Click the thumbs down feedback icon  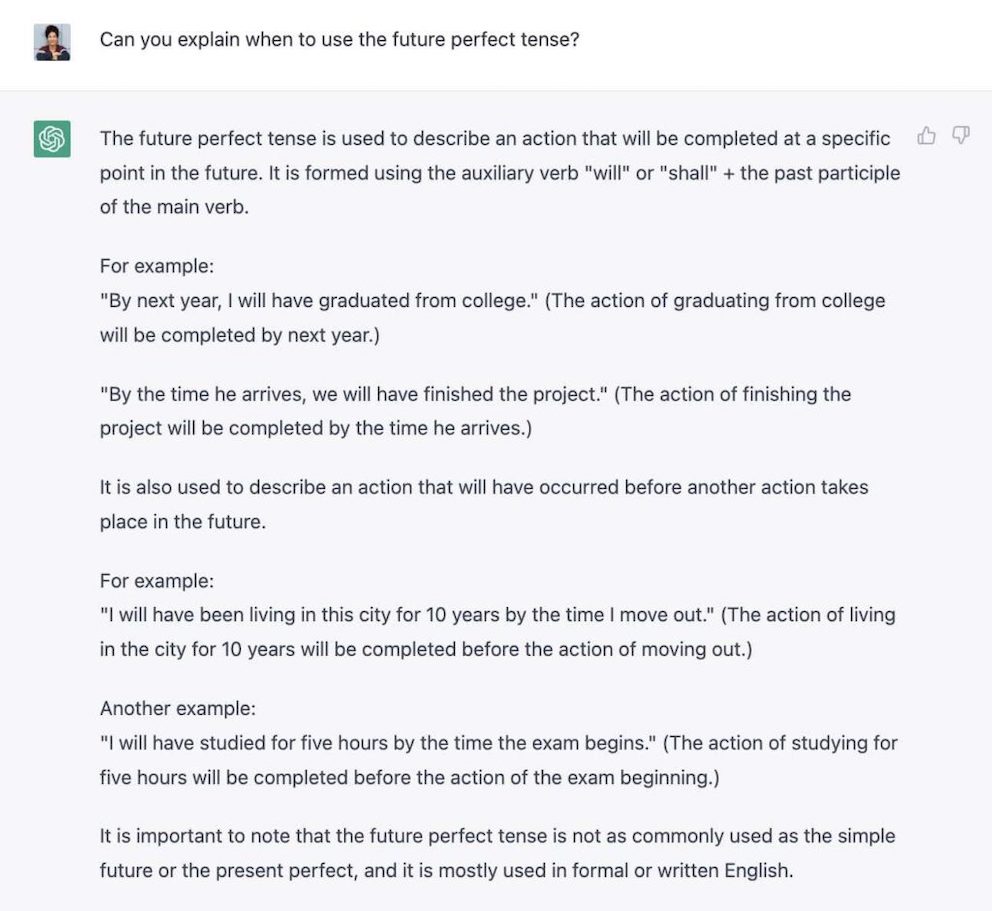click(x=961, y=135)
